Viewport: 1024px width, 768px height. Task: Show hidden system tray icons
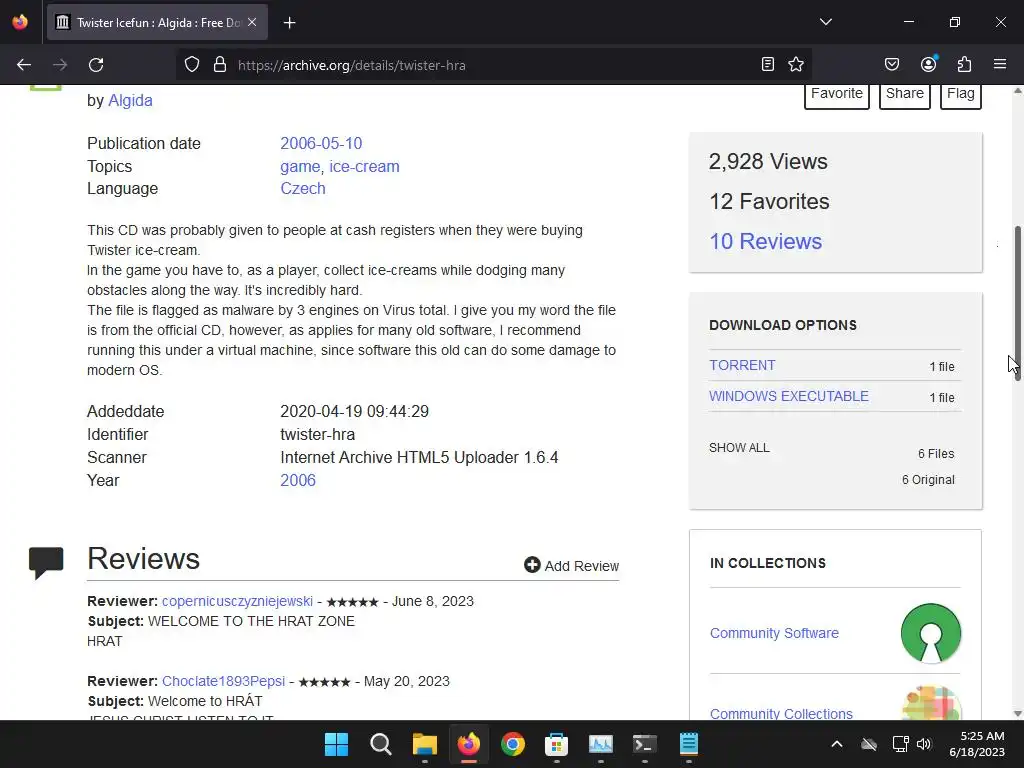(x=837, y=744)
